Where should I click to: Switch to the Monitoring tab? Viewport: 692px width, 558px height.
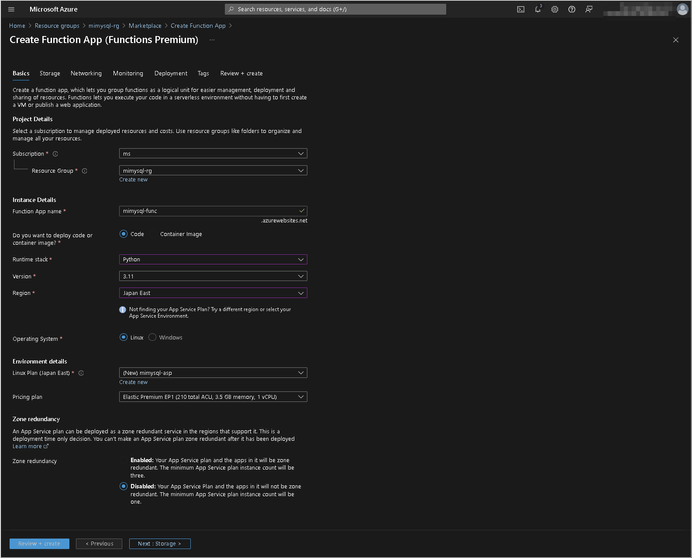pyautogui.click(x=128, y=74)
